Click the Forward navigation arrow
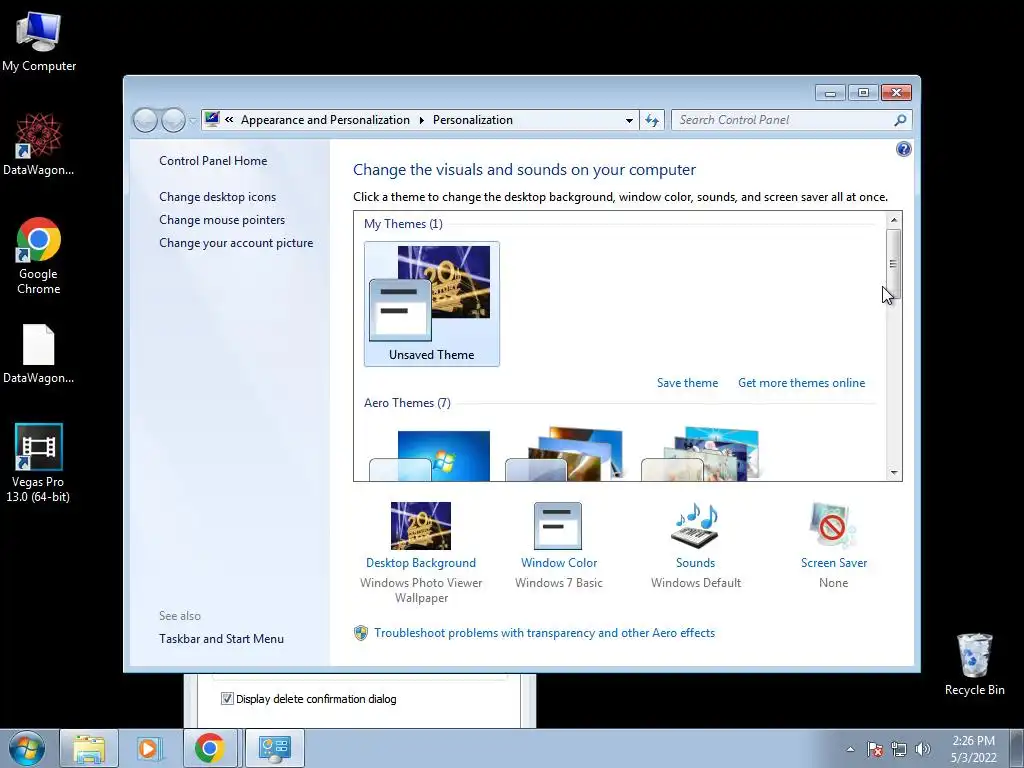Screen dimensions: 1024x768 173,120
